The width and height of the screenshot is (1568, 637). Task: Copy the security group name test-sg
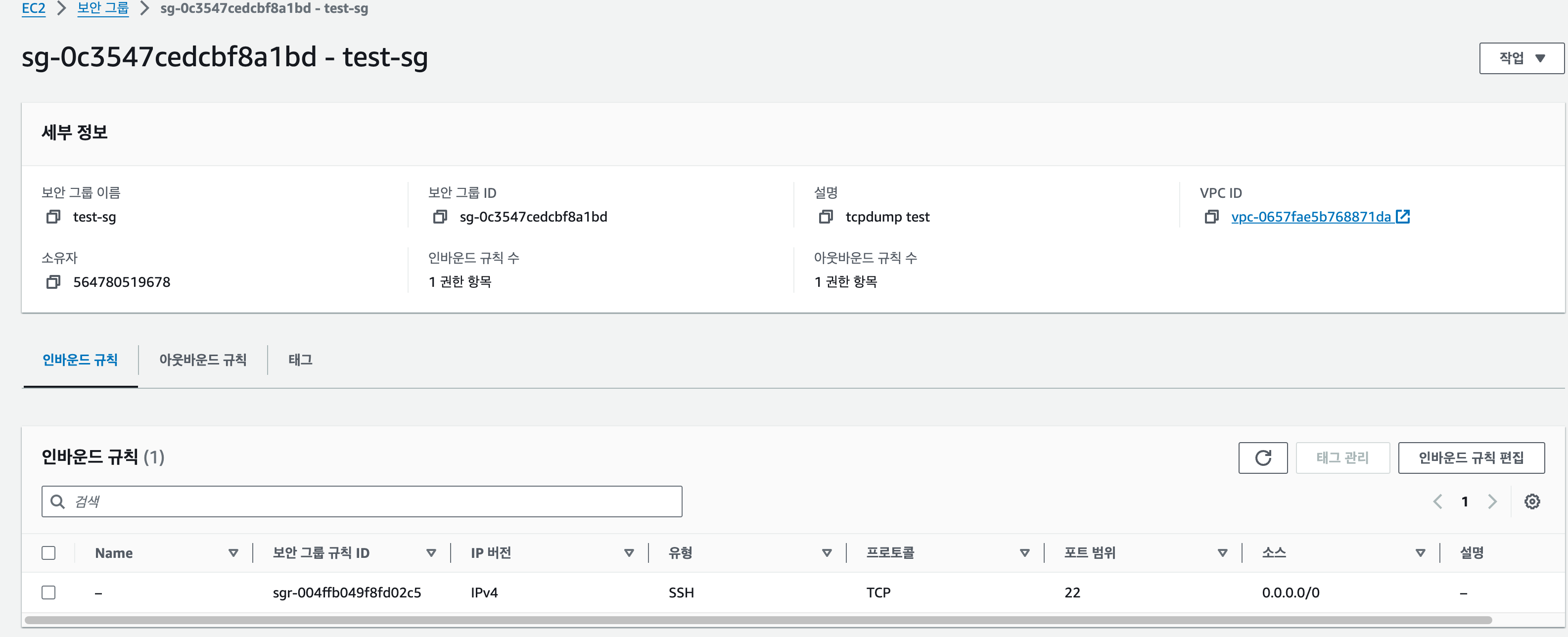(x=53, y=217)
